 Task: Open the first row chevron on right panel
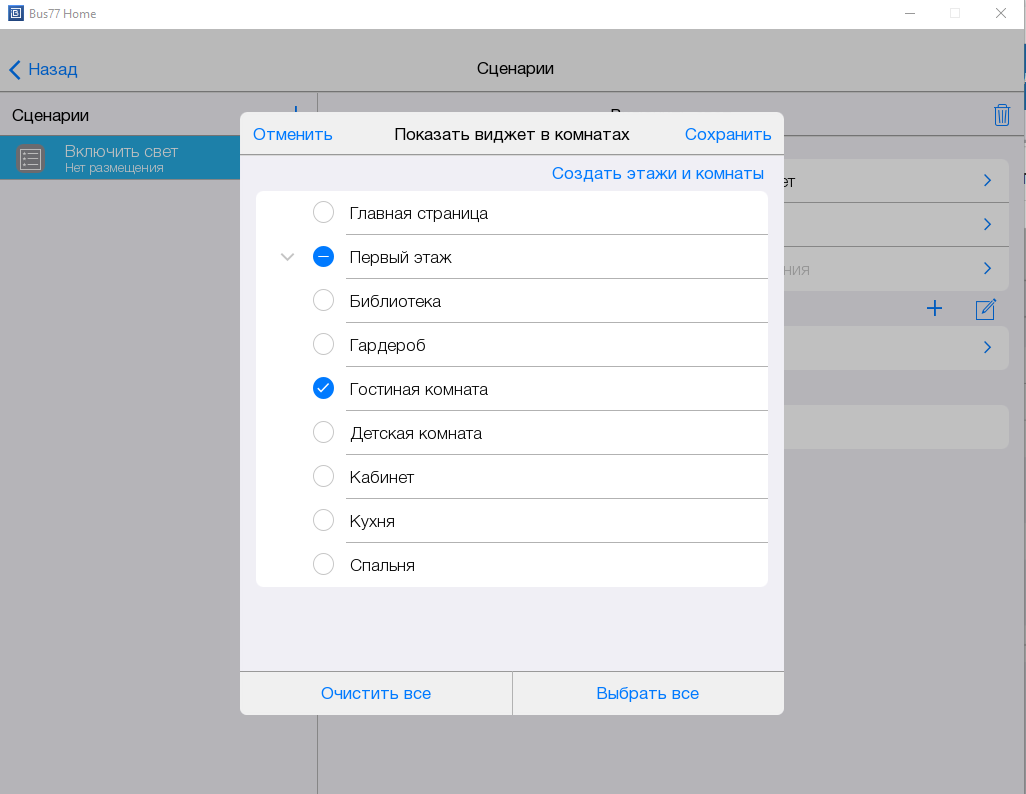pos(986,181)
